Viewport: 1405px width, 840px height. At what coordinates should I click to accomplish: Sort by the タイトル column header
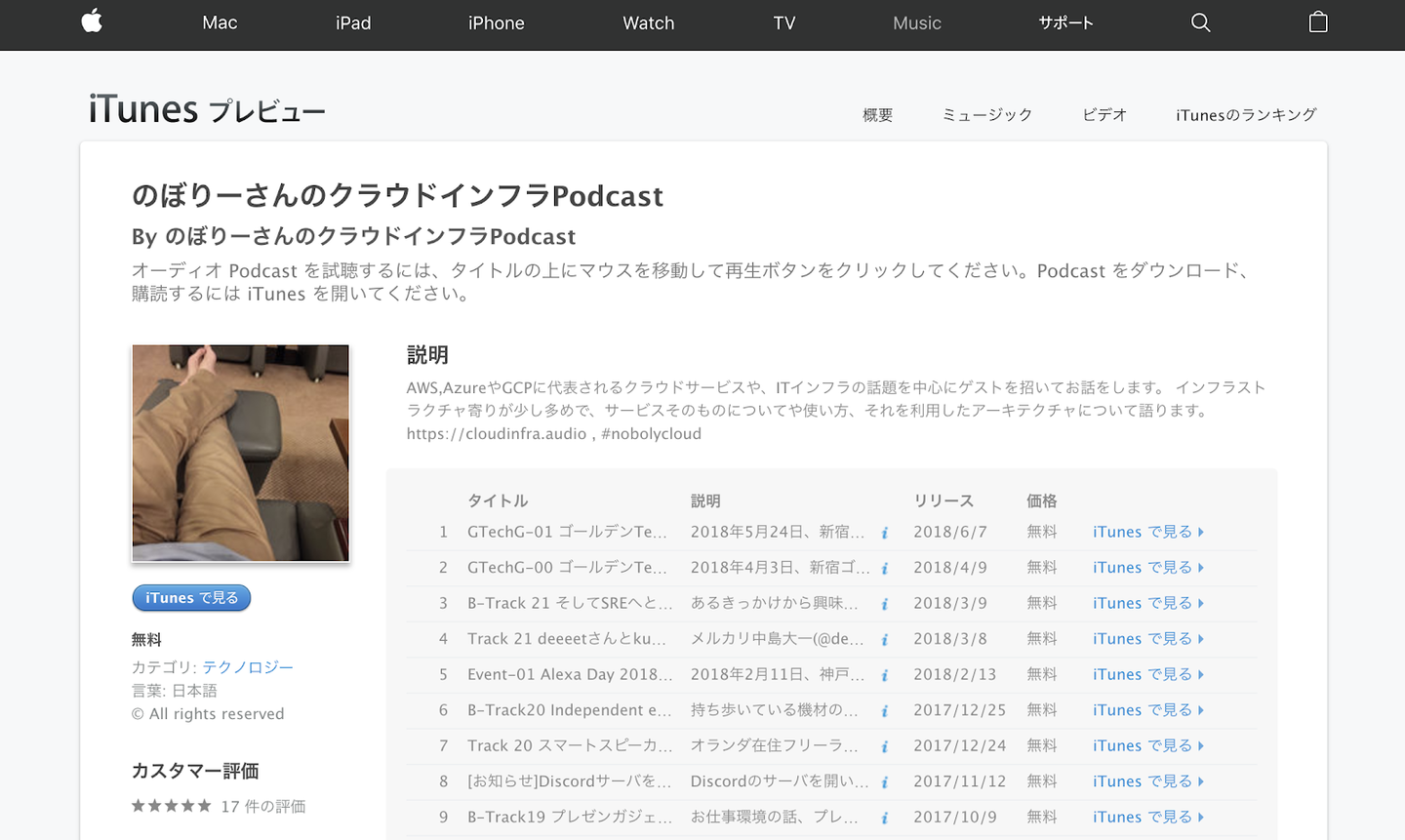click(x=498, y=500)
